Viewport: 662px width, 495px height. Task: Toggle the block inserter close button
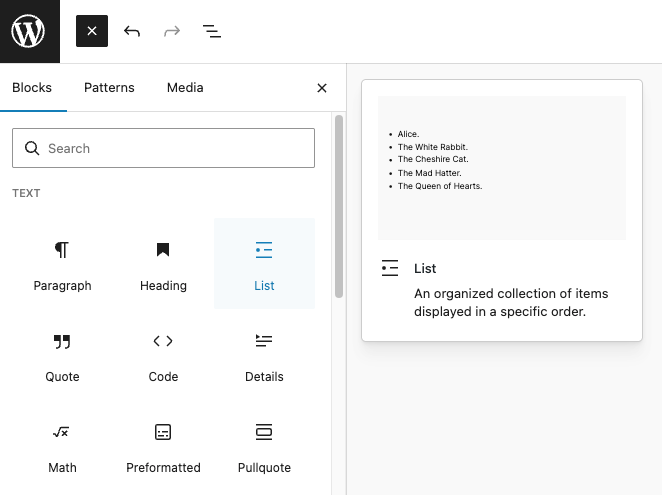[91, 31]
